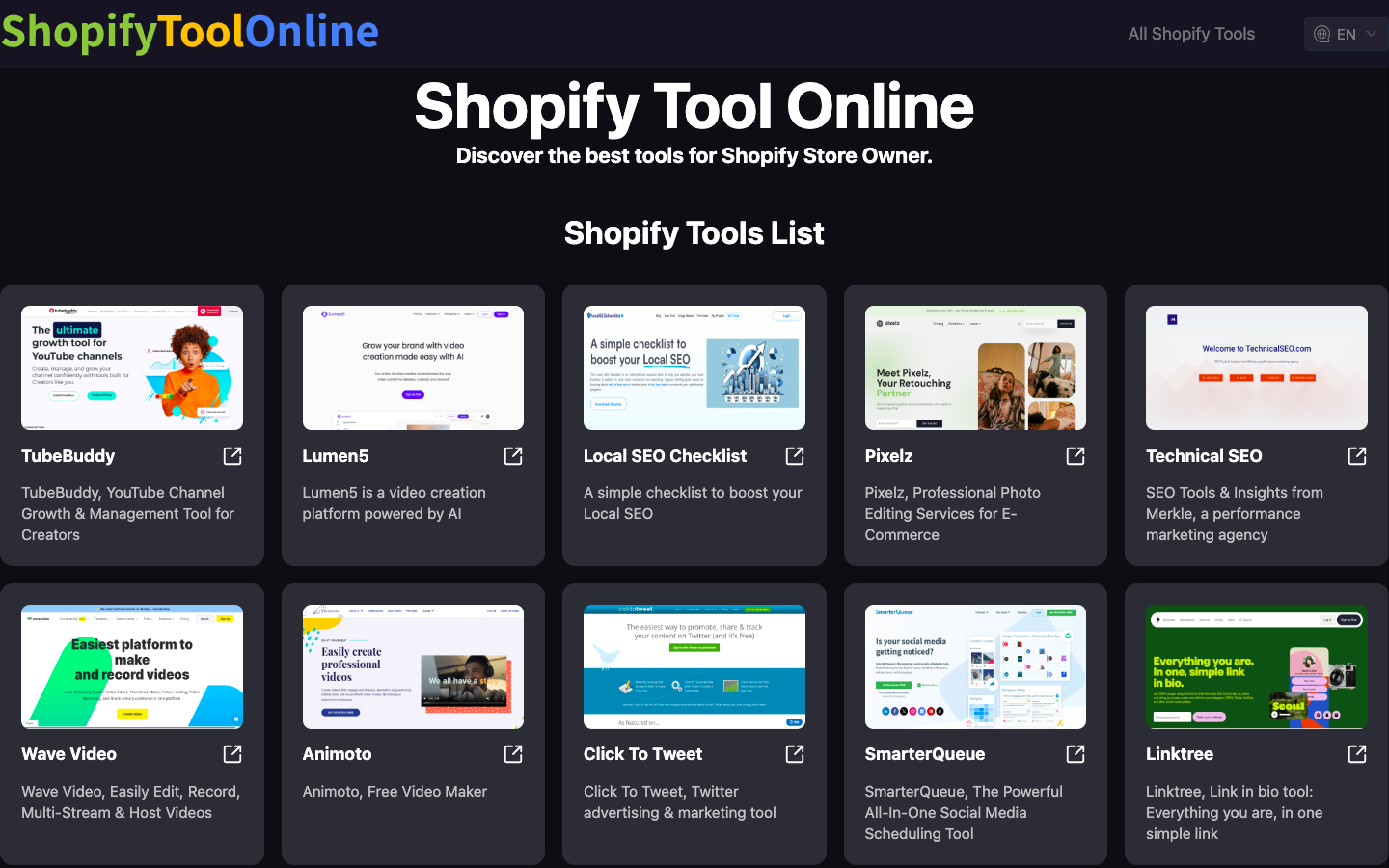Open the Technical SEO preview thumbnail
The height and width of the screenshot is (868, 1389).
1256,367
